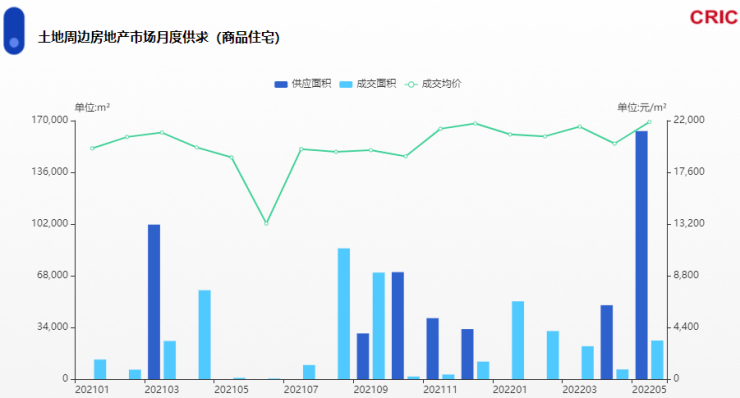Screen dimensions: 740x398
Task: Toggle the 成交面积 legend entry
Action: click(x=368, y=84)
